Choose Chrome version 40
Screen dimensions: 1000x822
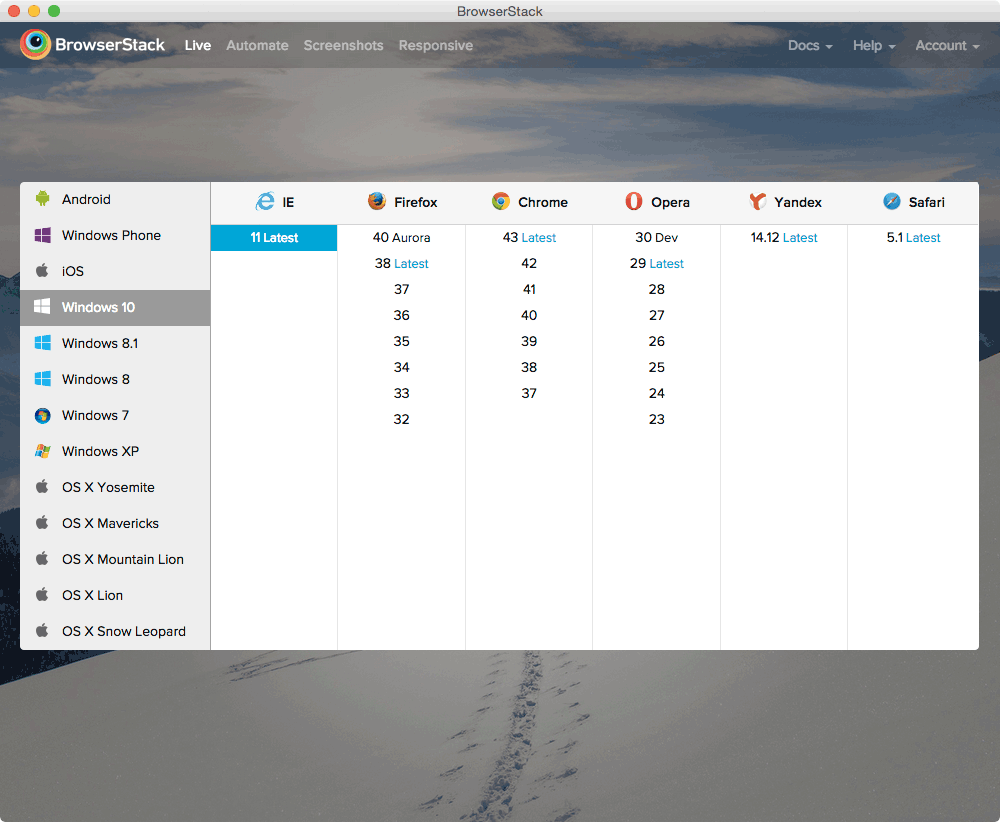(529, 316)
